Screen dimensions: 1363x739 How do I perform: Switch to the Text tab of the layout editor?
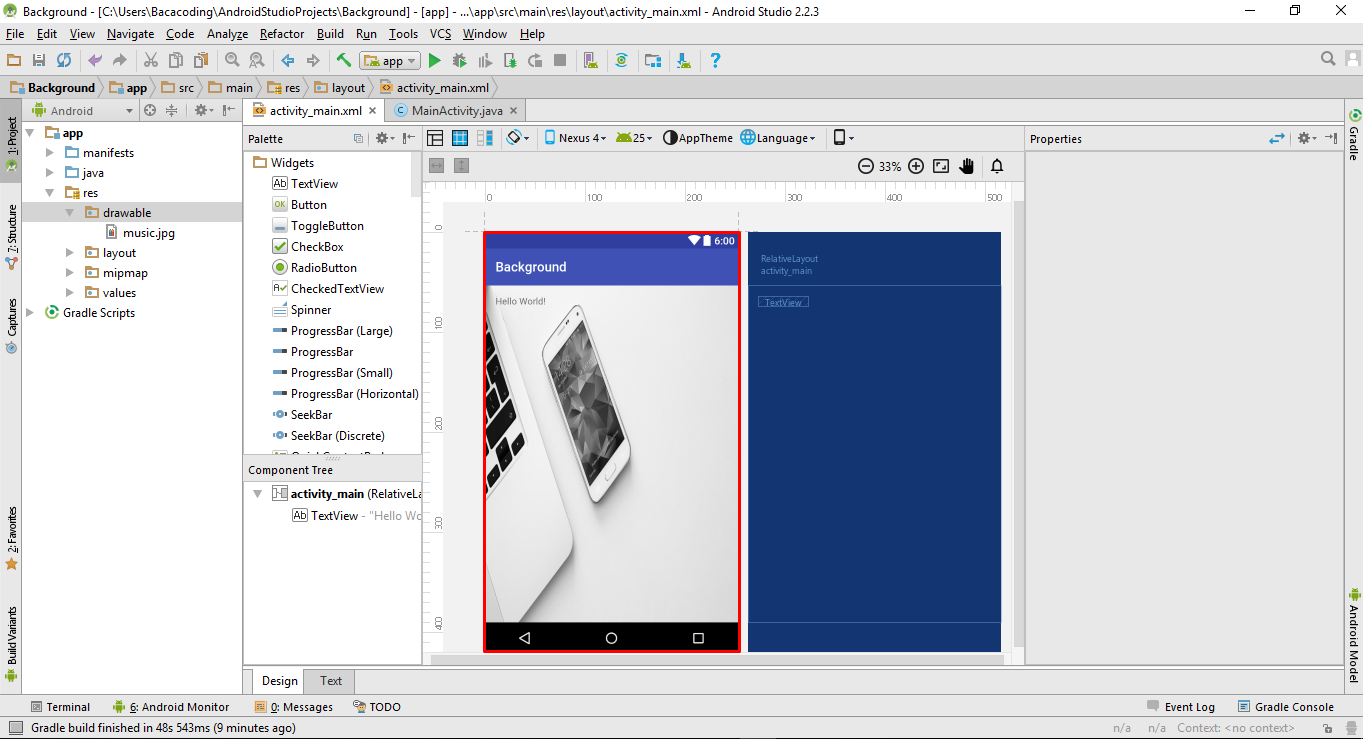[x=329, y=681]
